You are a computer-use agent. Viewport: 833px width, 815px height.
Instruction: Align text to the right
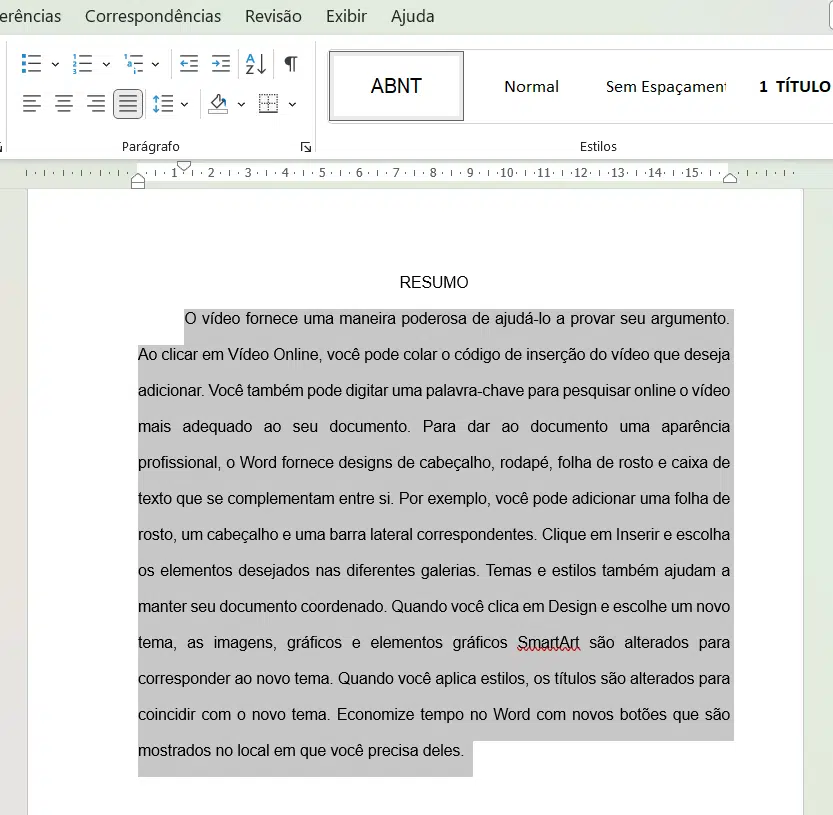[x=96, y=103]
